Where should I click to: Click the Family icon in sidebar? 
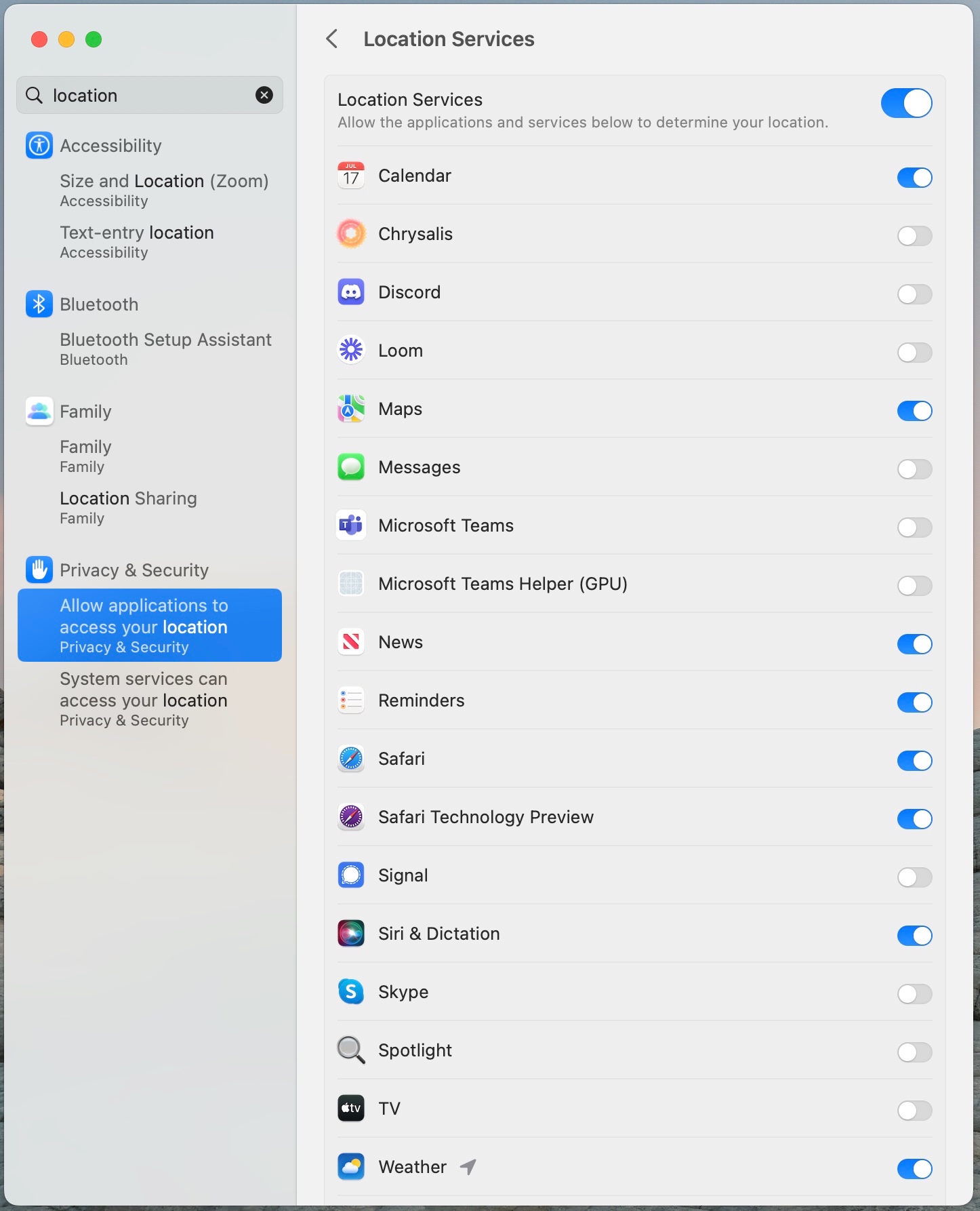[39, 411]
